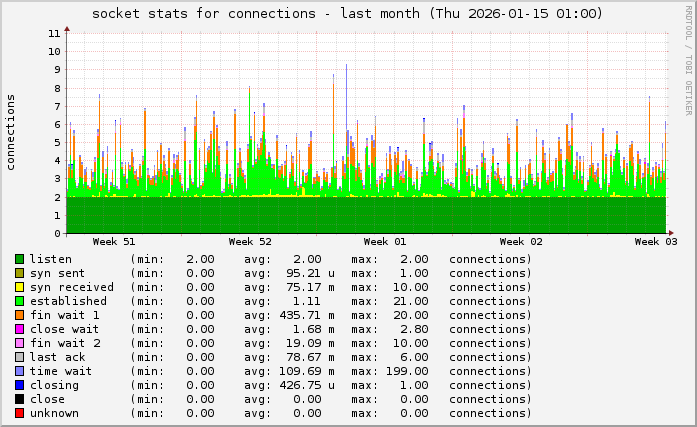Click the Week 01 axis label
Image resolution: width=697 pixels, height=427 pixels.
point(385,241)
